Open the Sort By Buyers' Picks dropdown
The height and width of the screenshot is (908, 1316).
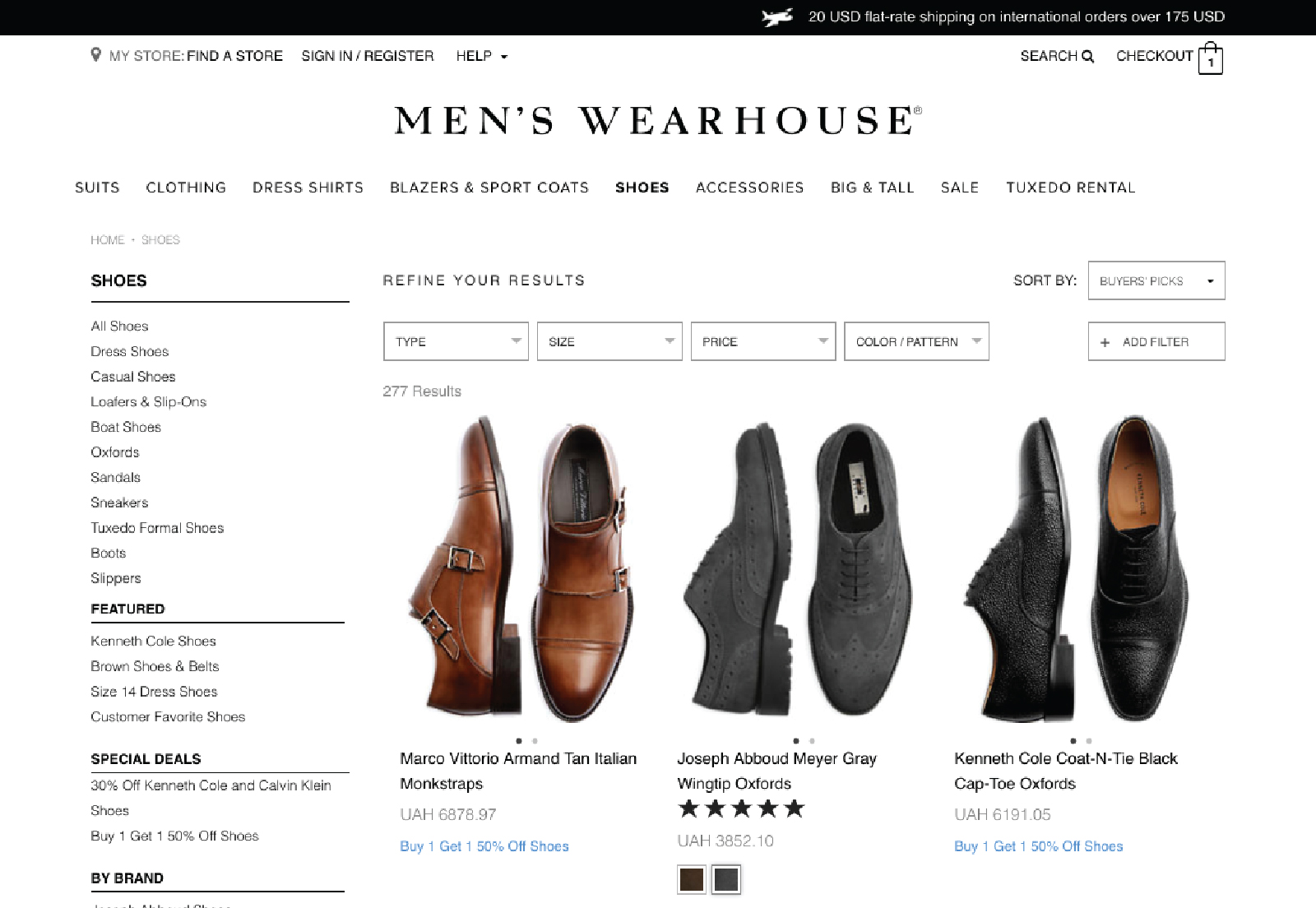1156,280
